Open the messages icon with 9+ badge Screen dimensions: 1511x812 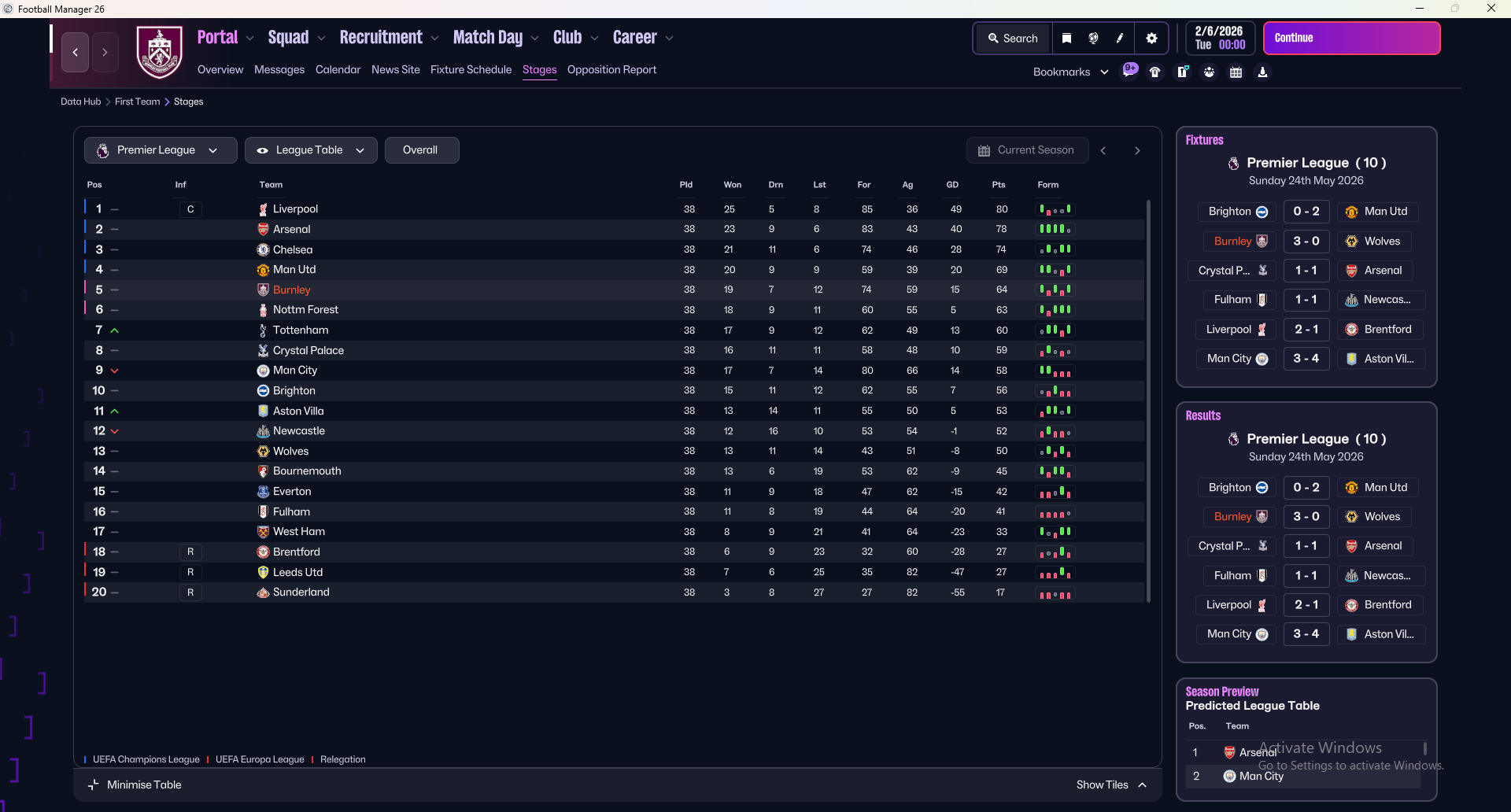[x=1129, y=72]
